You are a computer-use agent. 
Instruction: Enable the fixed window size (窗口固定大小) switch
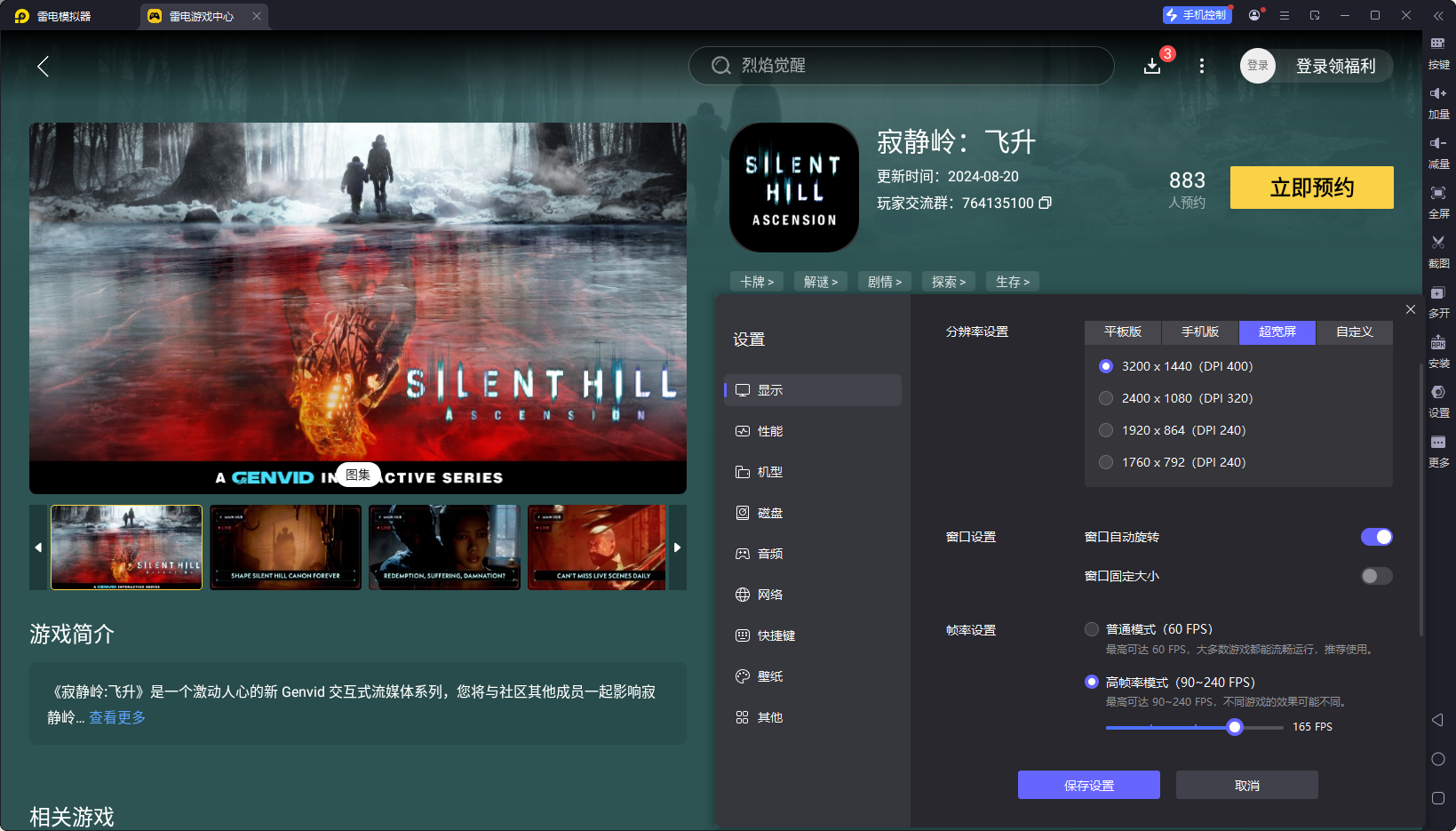(1376, 576)
